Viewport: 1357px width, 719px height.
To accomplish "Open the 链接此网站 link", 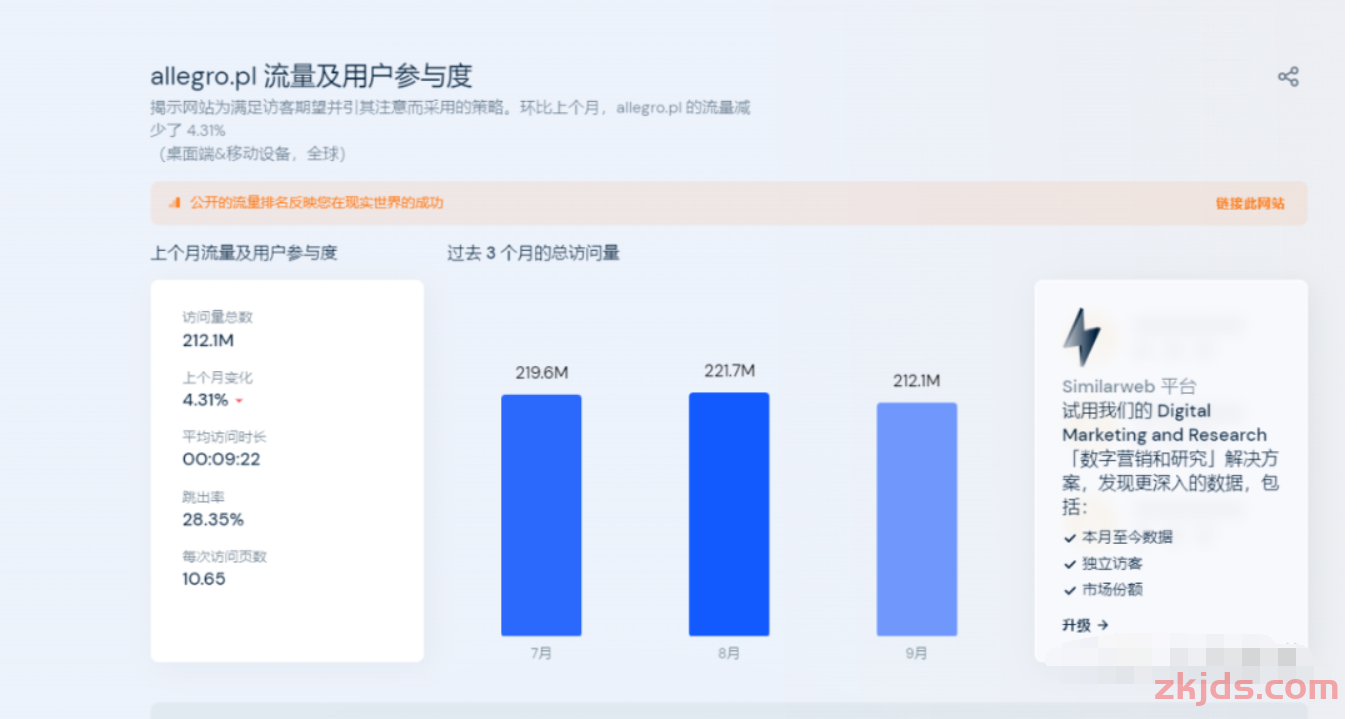I will [1250, 203].
